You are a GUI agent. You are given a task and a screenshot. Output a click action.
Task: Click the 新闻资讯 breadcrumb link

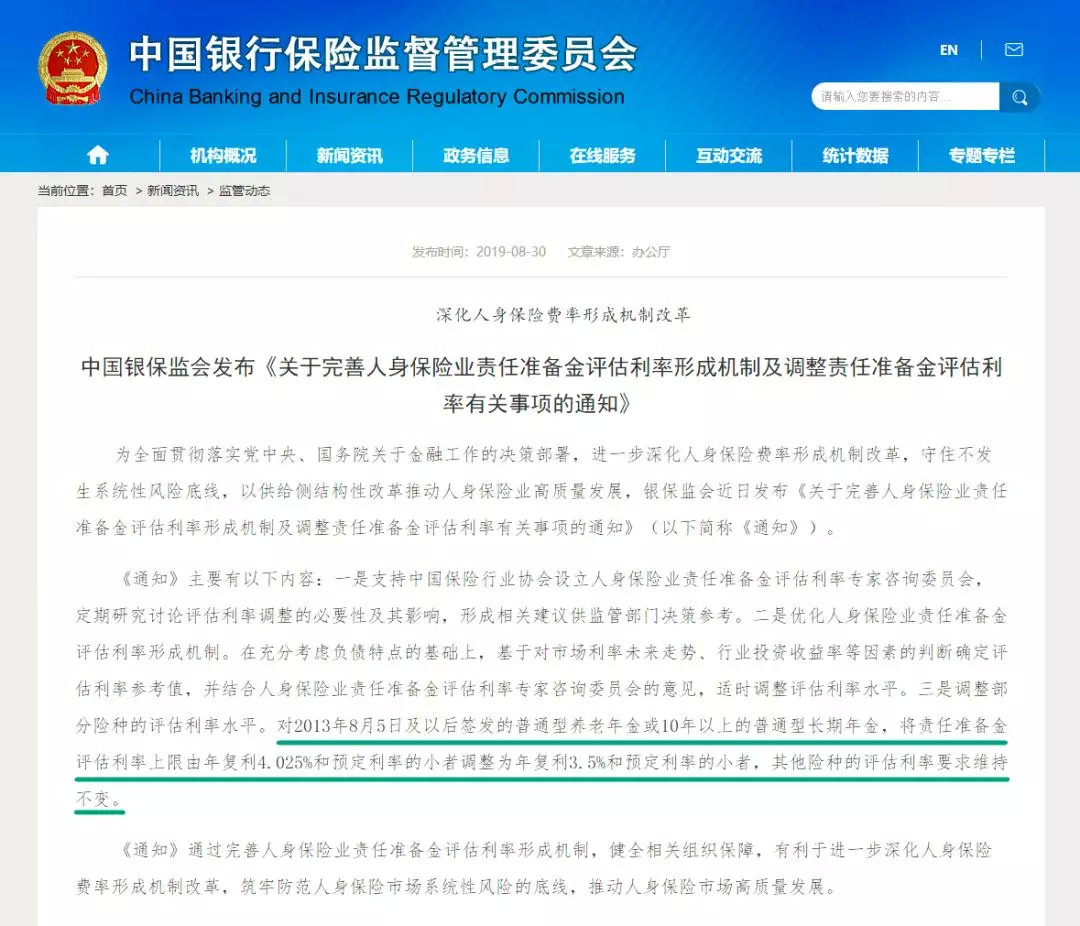[x=172, y=191]
